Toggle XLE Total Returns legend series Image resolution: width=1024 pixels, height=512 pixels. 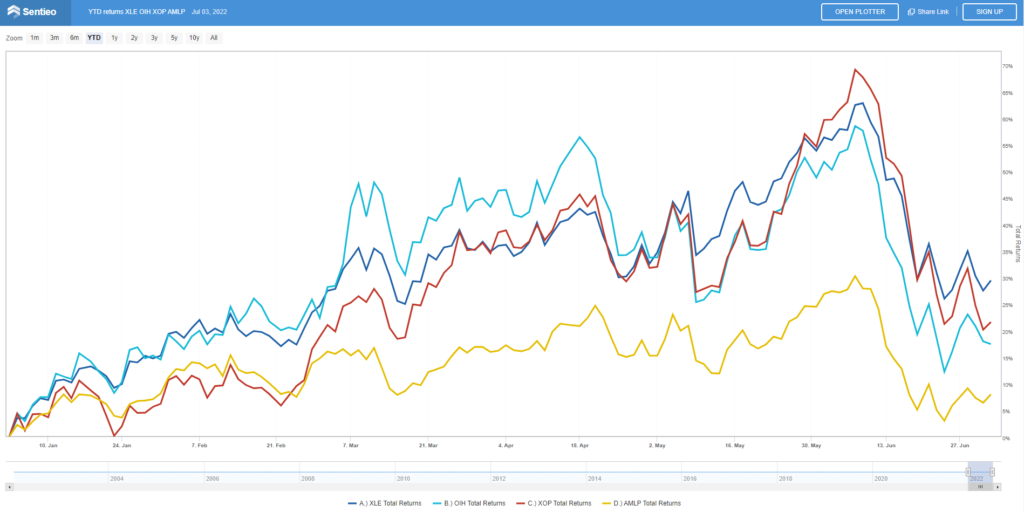click(385, 503)
